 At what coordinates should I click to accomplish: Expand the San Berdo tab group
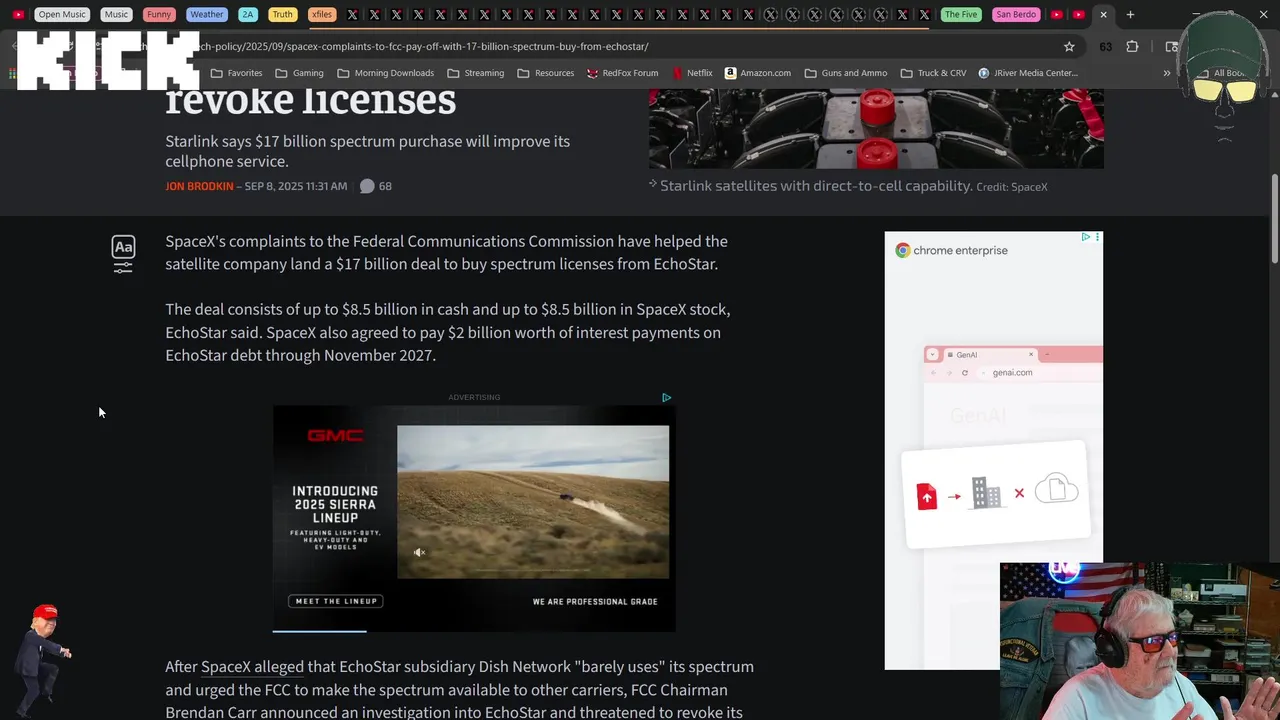point(1016,15)
